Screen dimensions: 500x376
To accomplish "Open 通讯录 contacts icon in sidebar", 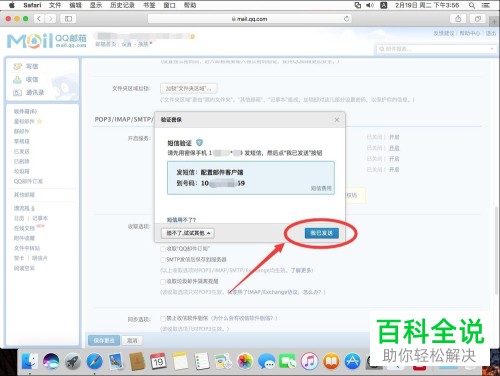I will (17, 93).
